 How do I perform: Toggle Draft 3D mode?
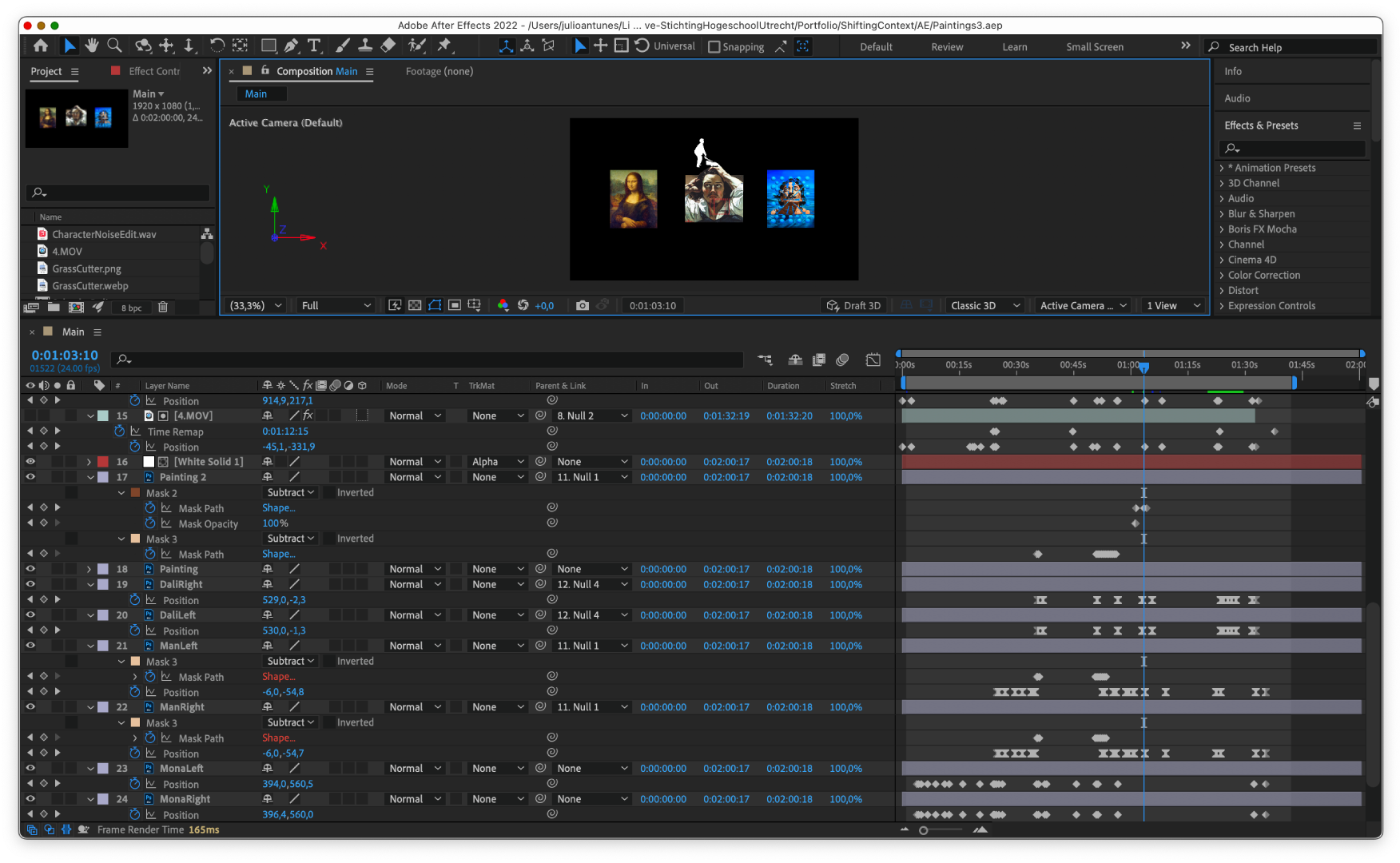tap(853, 305)
